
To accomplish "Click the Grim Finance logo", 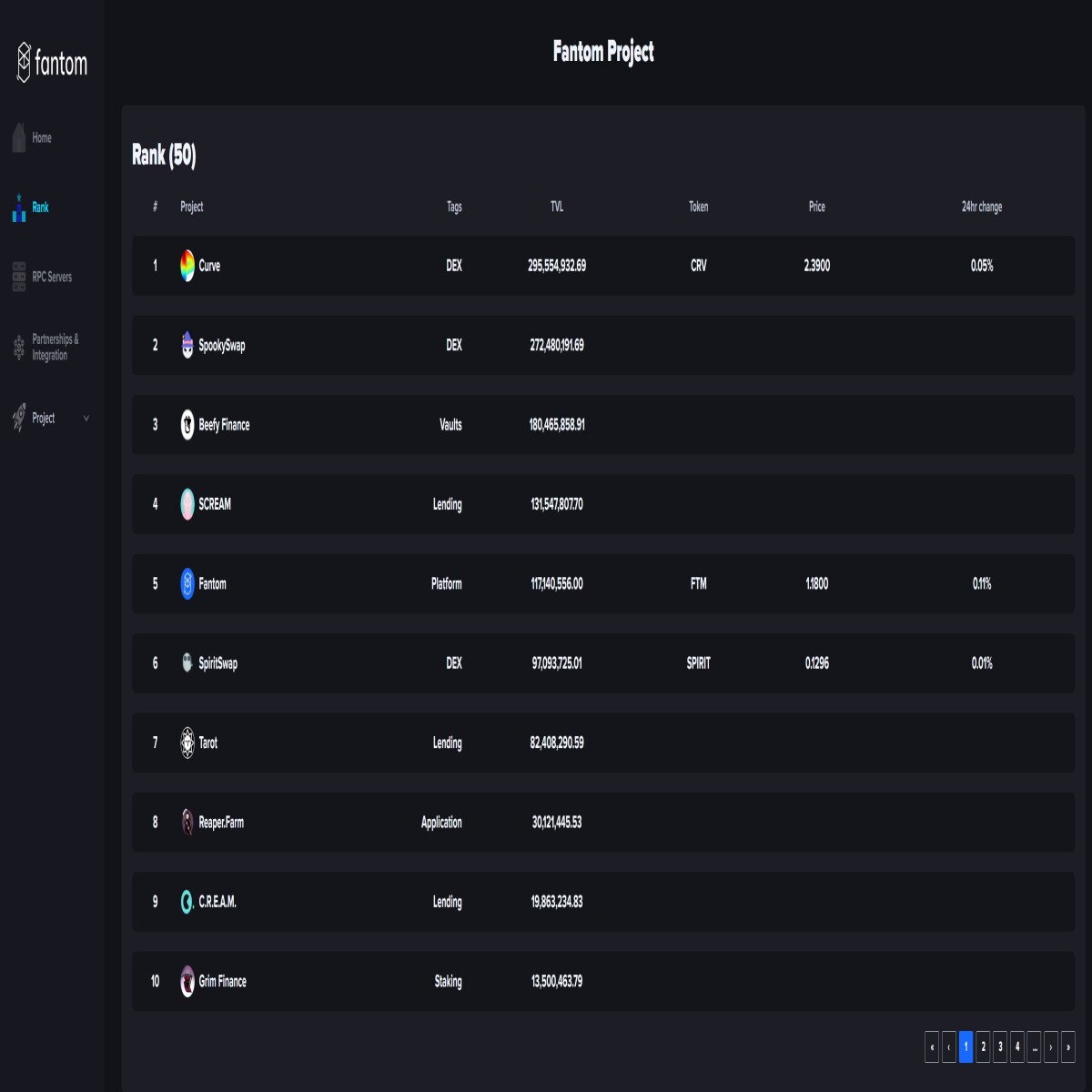I will point(187,981).
